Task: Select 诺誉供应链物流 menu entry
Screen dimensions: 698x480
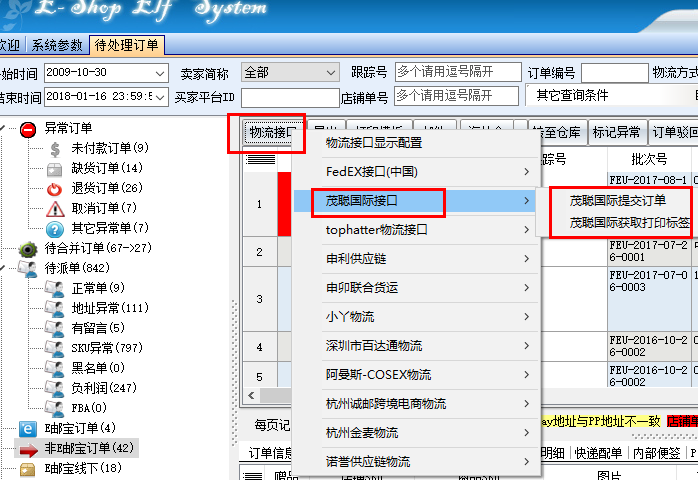Action: coord(416,461)
